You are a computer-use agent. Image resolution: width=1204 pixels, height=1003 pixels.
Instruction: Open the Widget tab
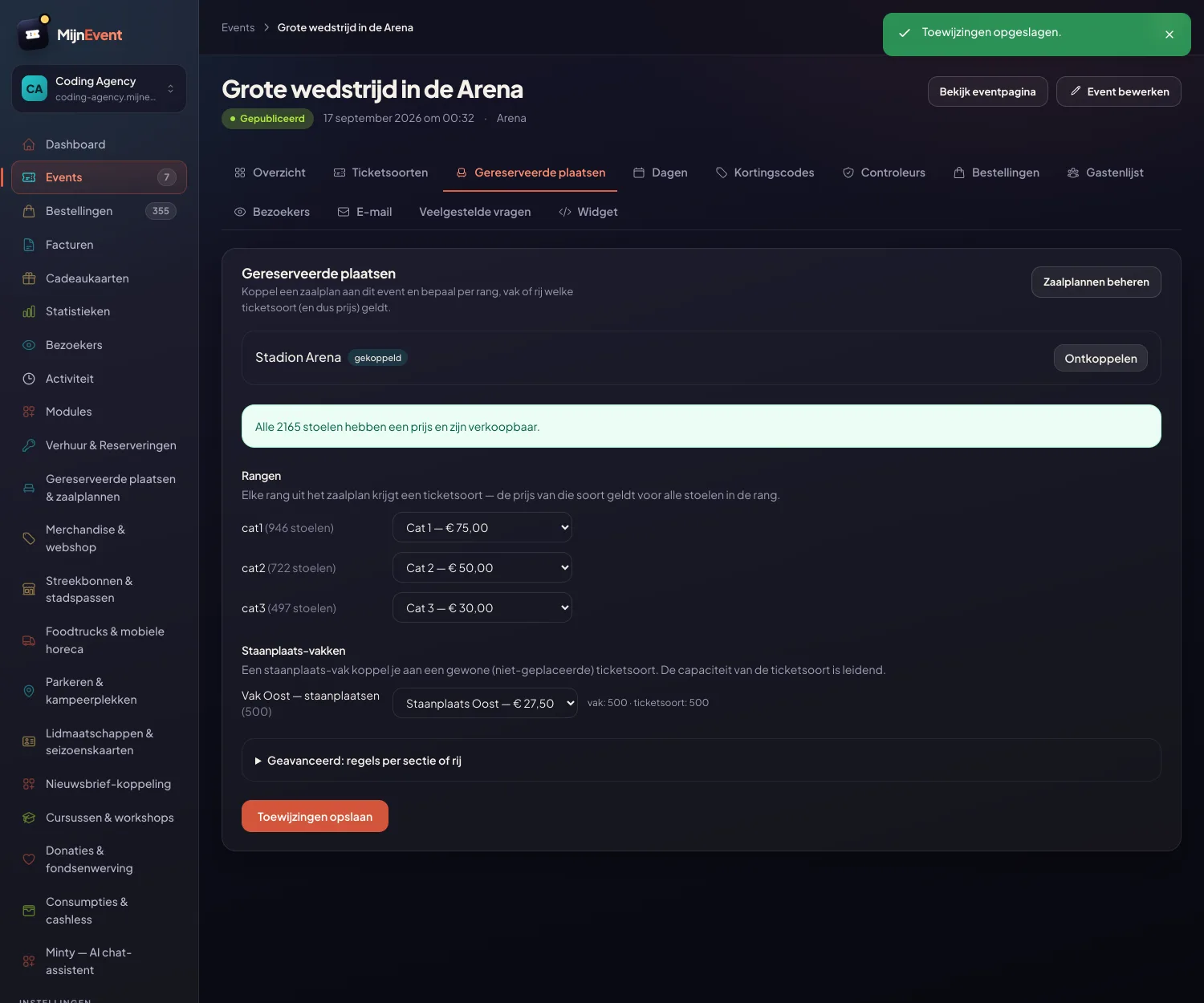[588, 212]
